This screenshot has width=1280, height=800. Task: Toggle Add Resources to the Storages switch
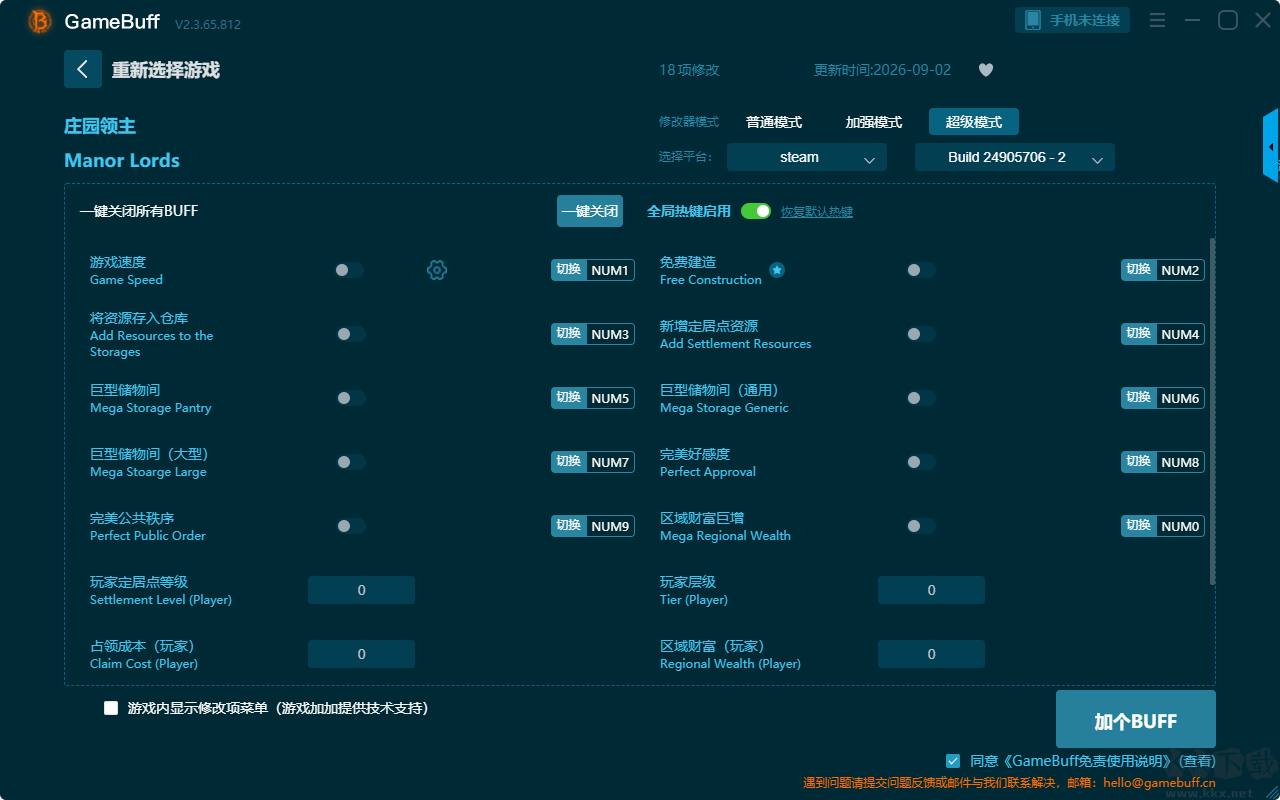[351, 334]
